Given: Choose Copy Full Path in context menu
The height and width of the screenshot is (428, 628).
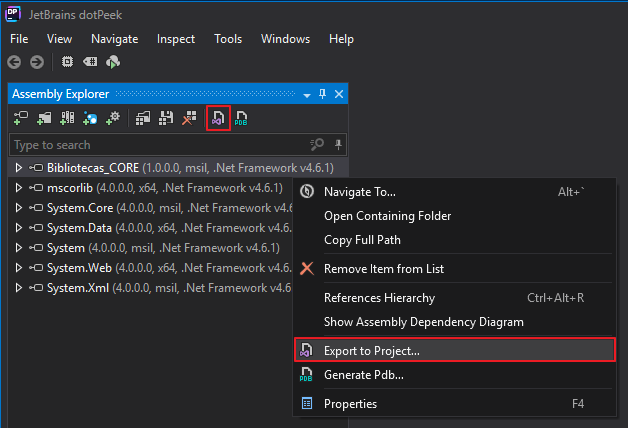Looking at the screenshot, I should point(455,240).
